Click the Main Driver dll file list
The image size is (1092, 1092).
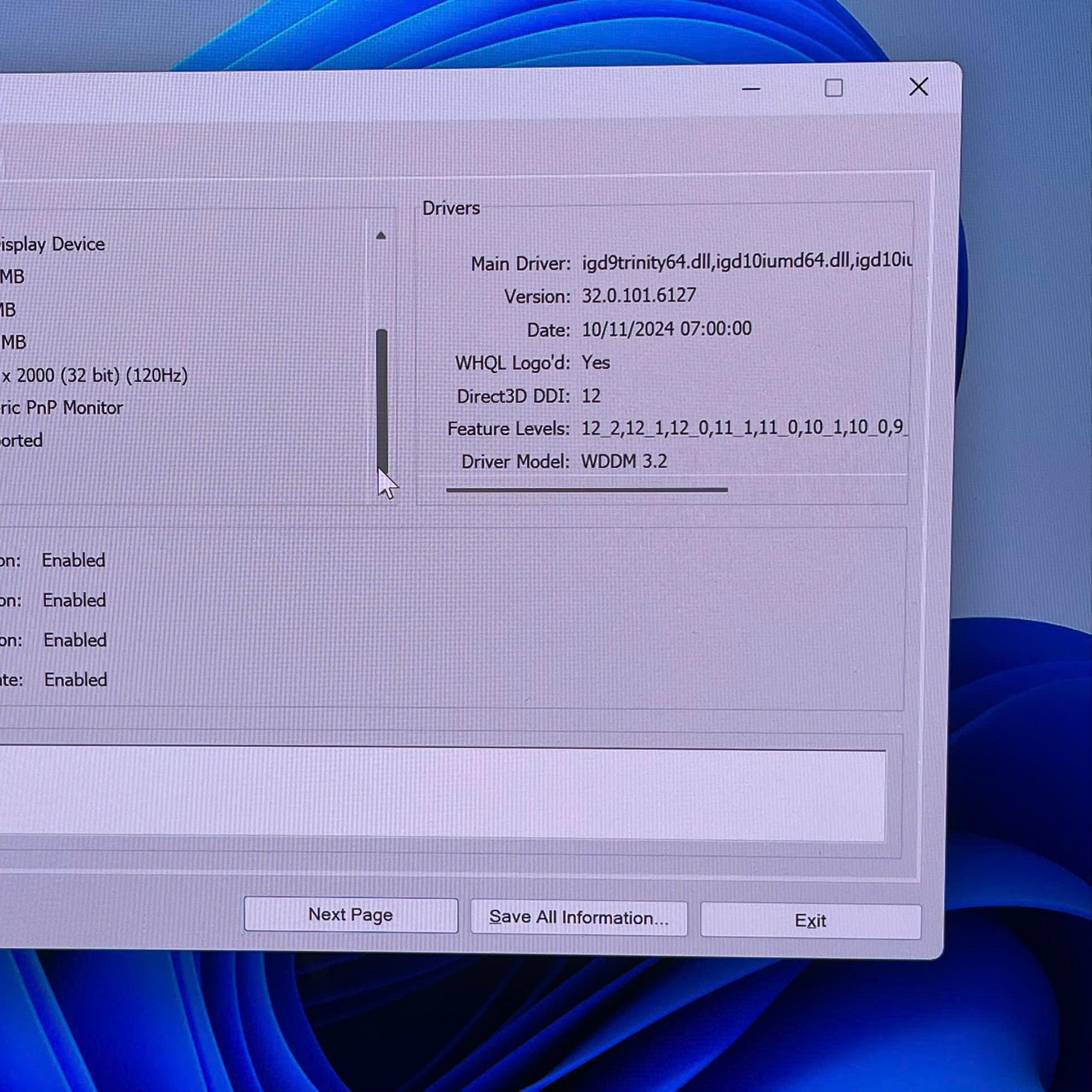coord(746,262)
